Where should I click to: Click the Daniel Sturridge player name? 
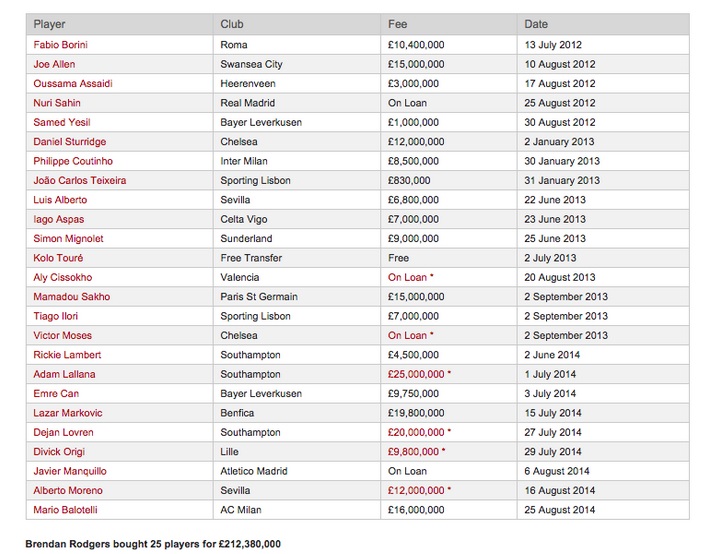tap(70, 142)
